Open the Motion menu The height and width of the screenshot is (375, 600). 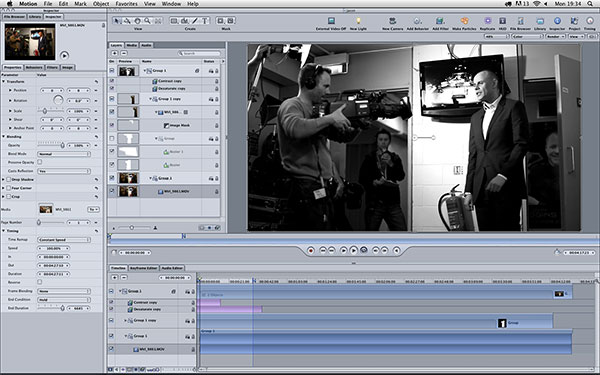[x=28, y=4]
